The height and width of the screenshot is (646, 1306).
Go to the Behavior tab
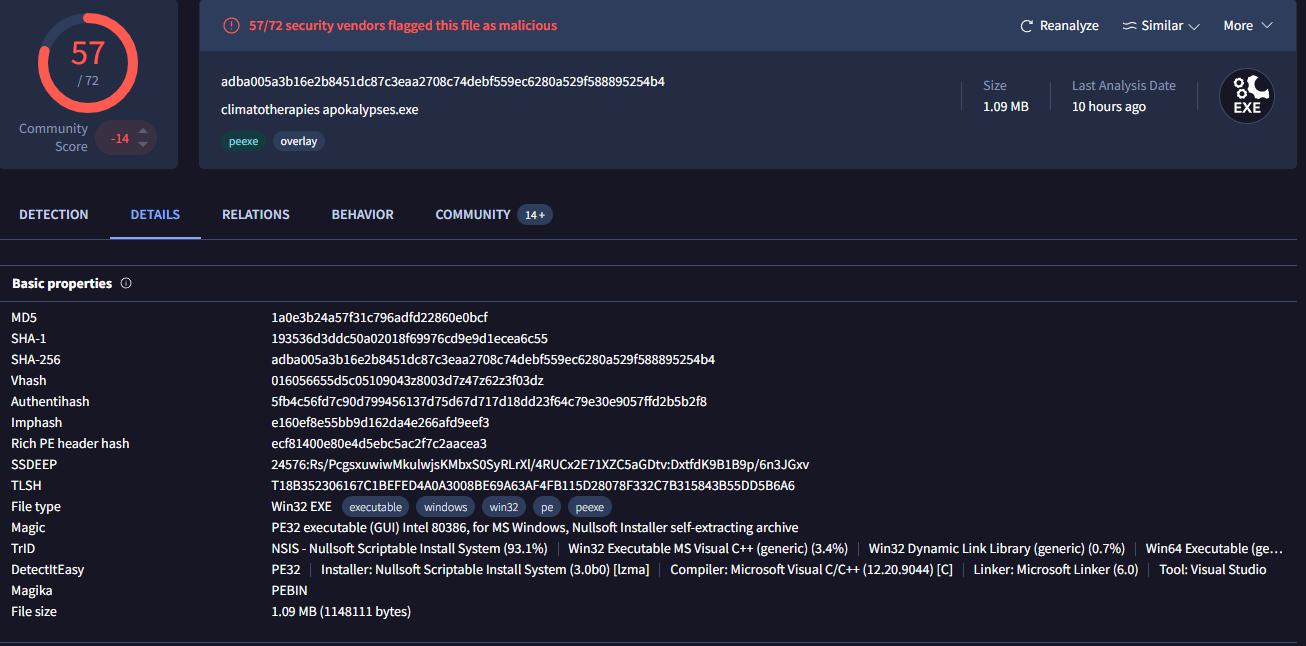pos(363,215)
